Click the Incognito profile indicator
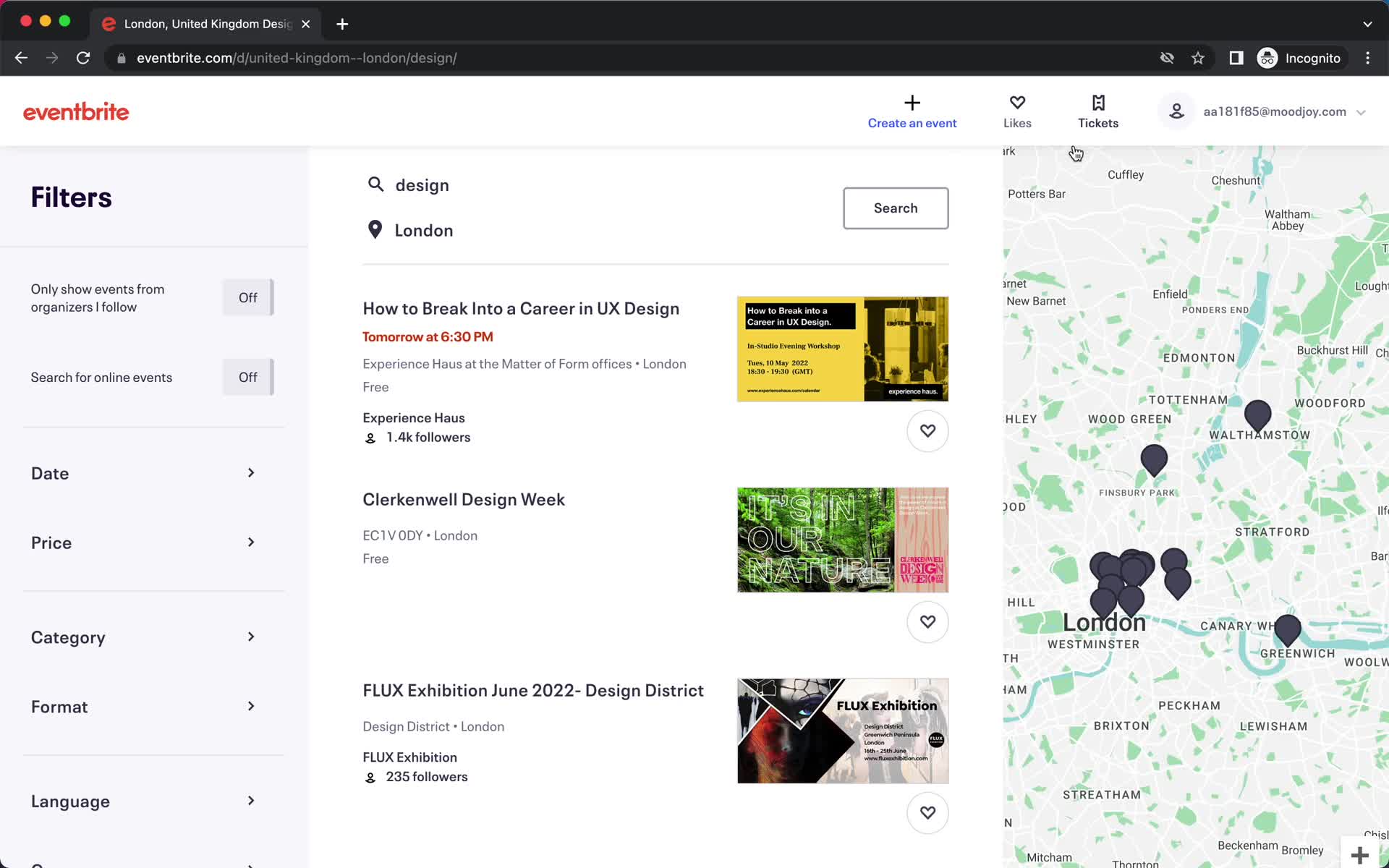 click(1300, 58)
